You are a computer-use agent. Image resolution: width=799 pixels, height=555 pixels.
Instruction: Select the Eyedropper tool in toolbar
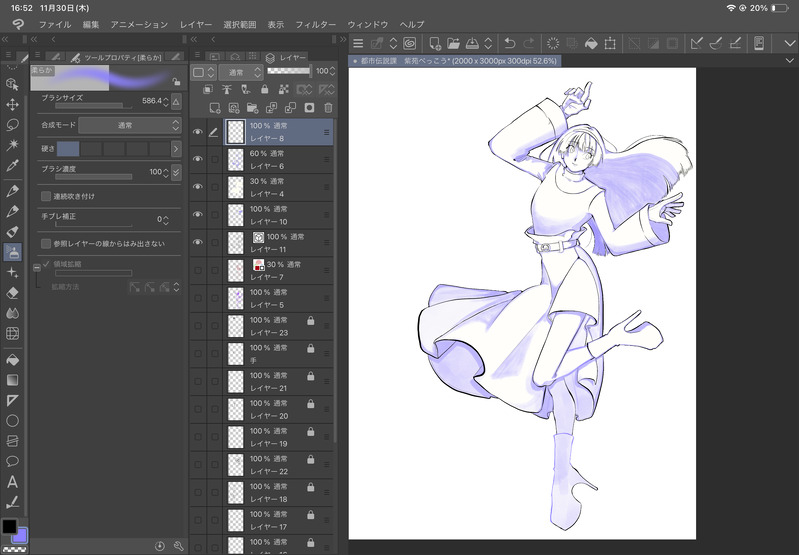coord(13,166)
